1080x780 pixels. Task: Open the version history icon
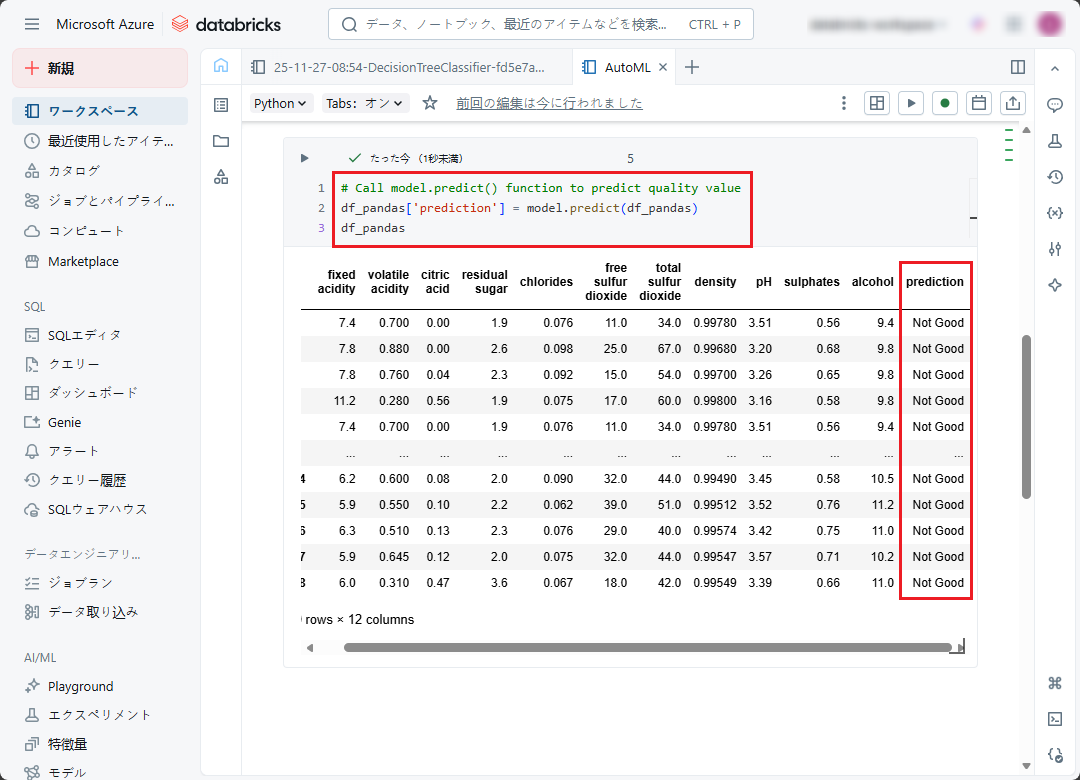pyautogui.click(x=1054, y=177)
